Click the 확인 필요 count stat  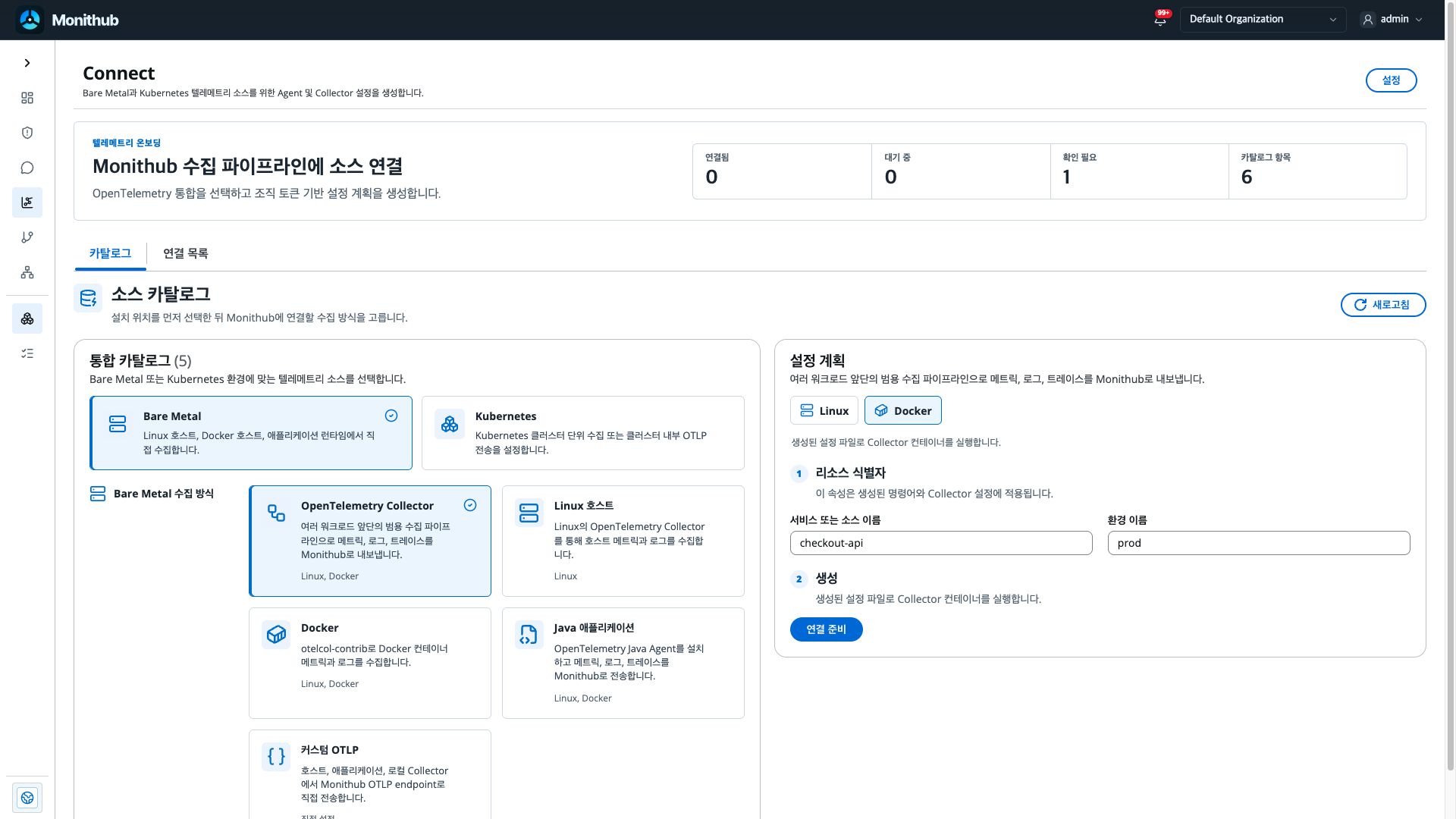pos(1139,171)
